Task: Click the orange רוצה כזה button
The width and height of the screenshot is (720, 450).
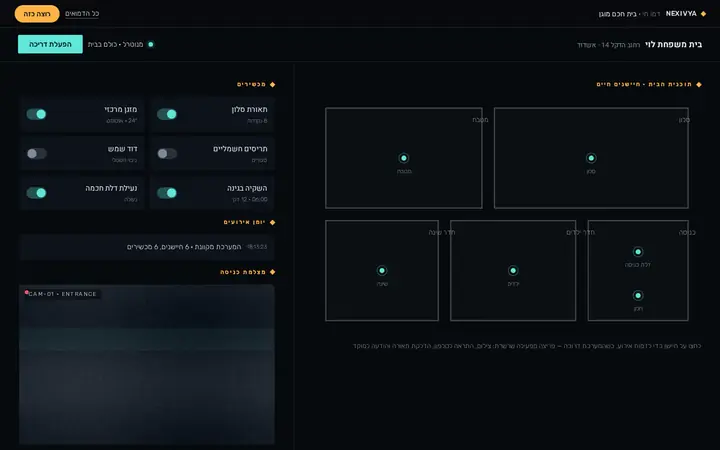Action: coord(37,14)
